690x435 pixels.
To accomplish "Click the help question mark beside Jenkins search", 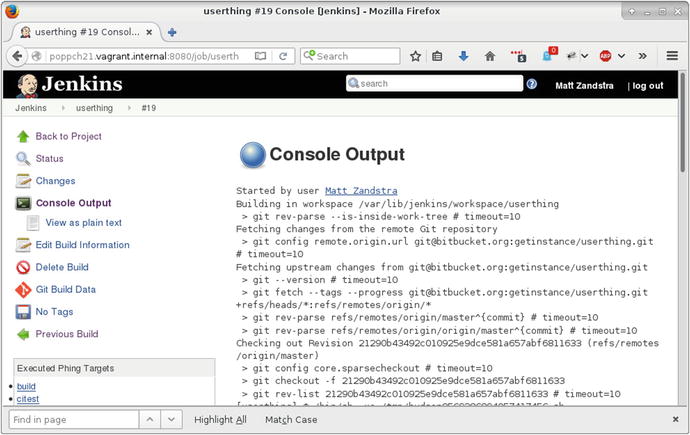I will coord(532,84).
